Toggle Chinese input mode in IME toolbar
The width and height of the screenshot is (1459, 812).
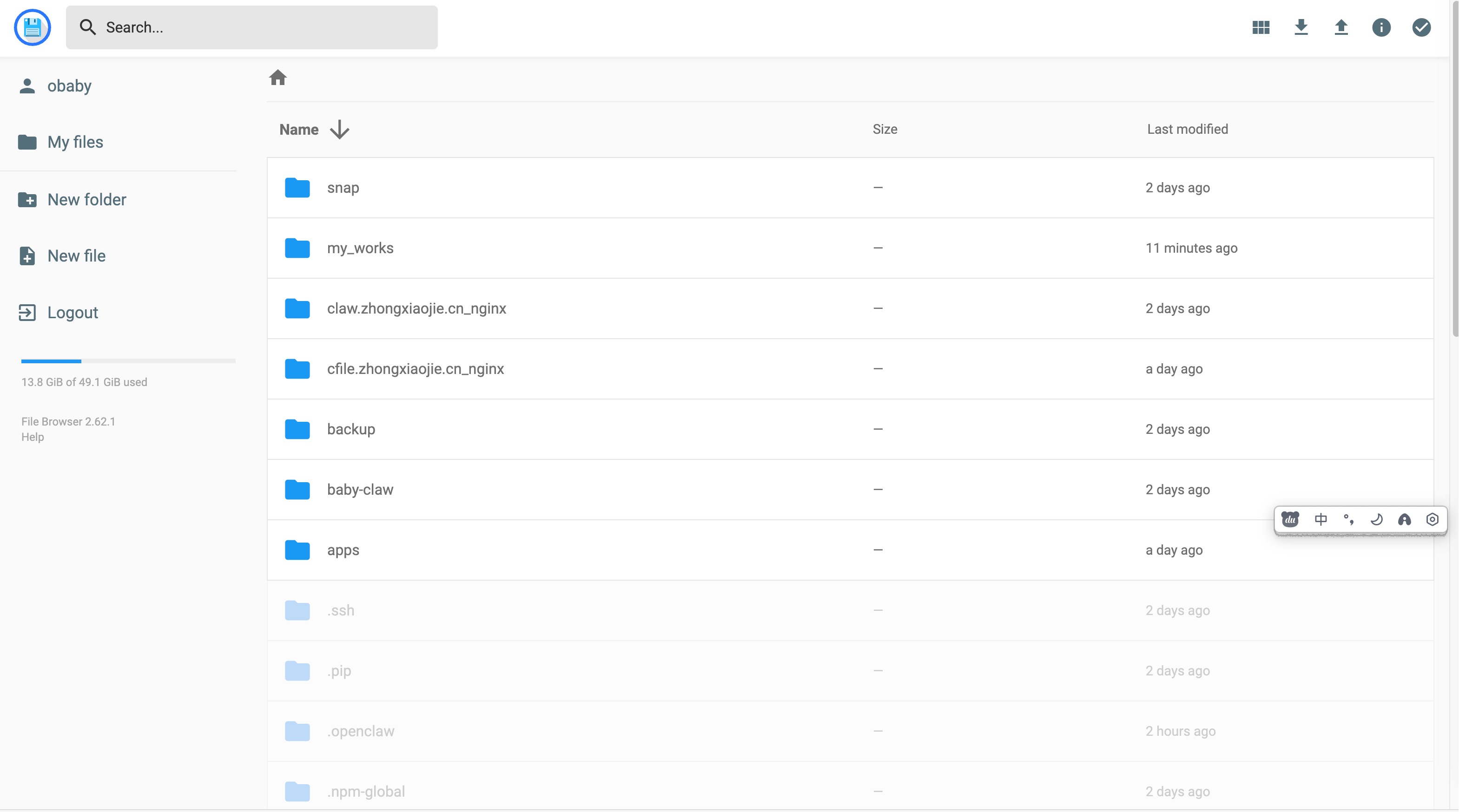coord(1321,519)
